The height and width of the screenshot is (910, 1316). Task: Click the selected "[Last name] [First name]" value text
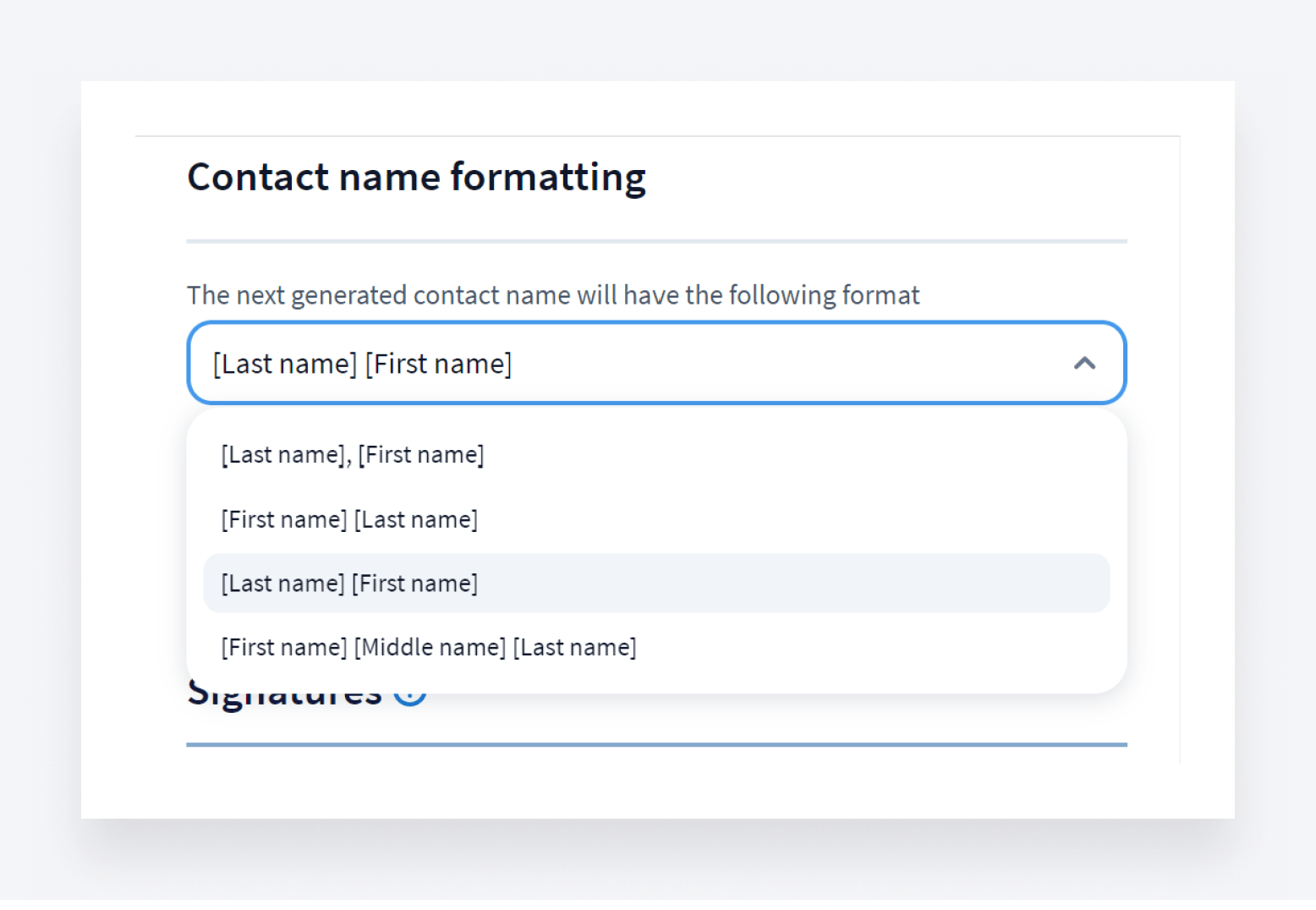(362, 365)
